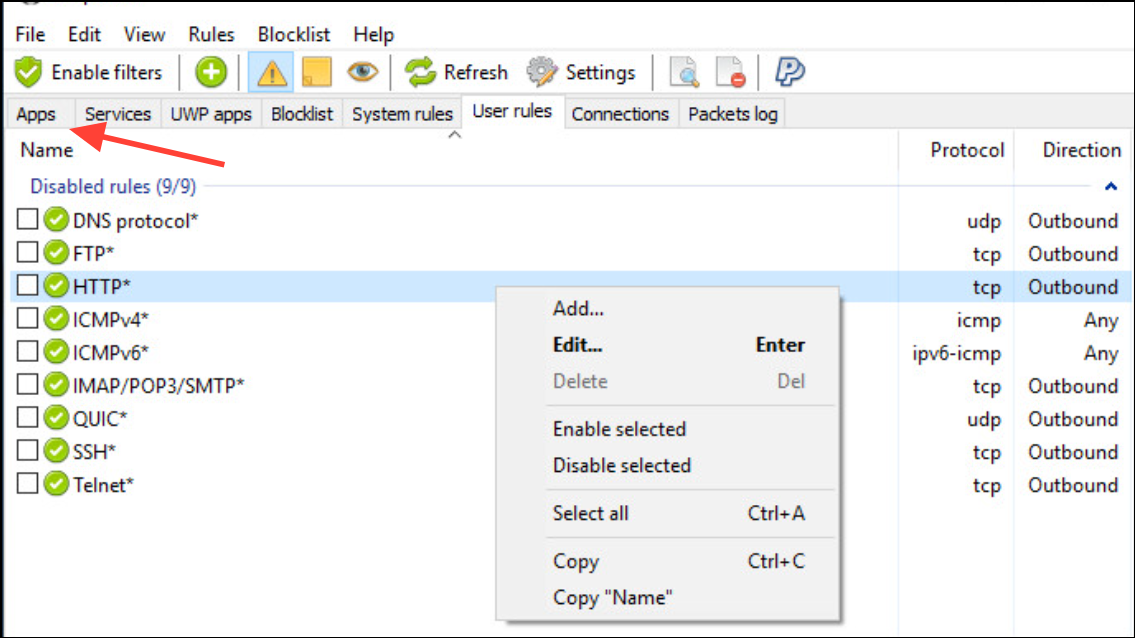Select Edit... in the context menu
Viewport: 1135px width, 638px height.
tap(577, 345)
